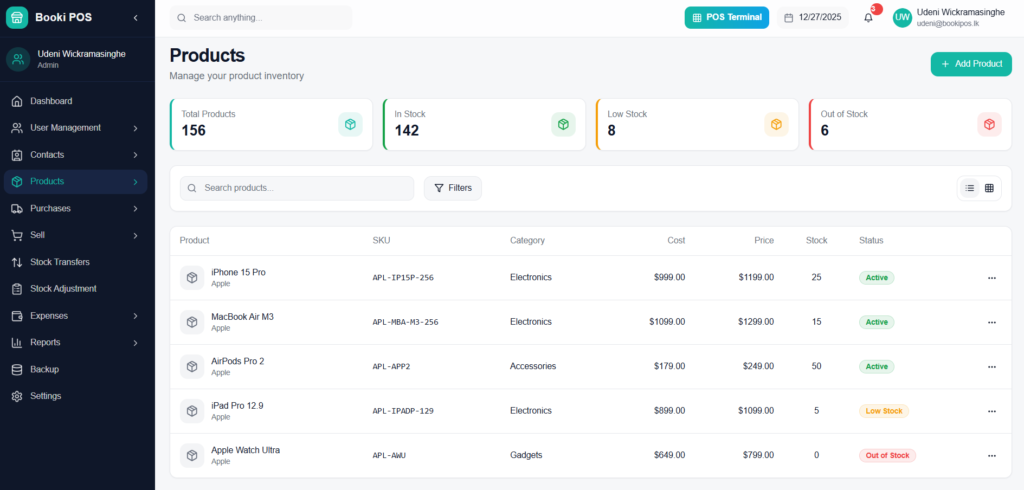The height and width of the screenshot is (490, 1024).
Task: Click the notification bell icon
Action: coord(868,17)
